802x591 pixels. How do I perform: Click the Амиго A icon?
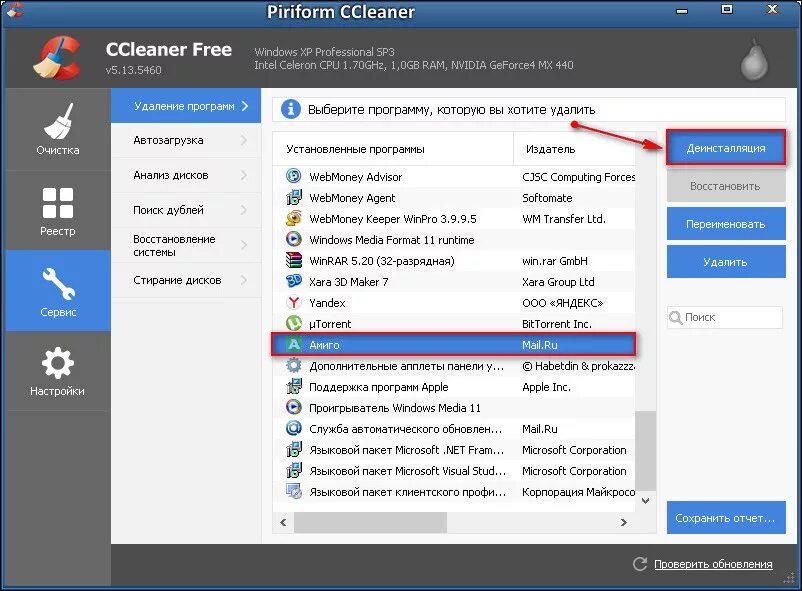(x=294, y=344)
